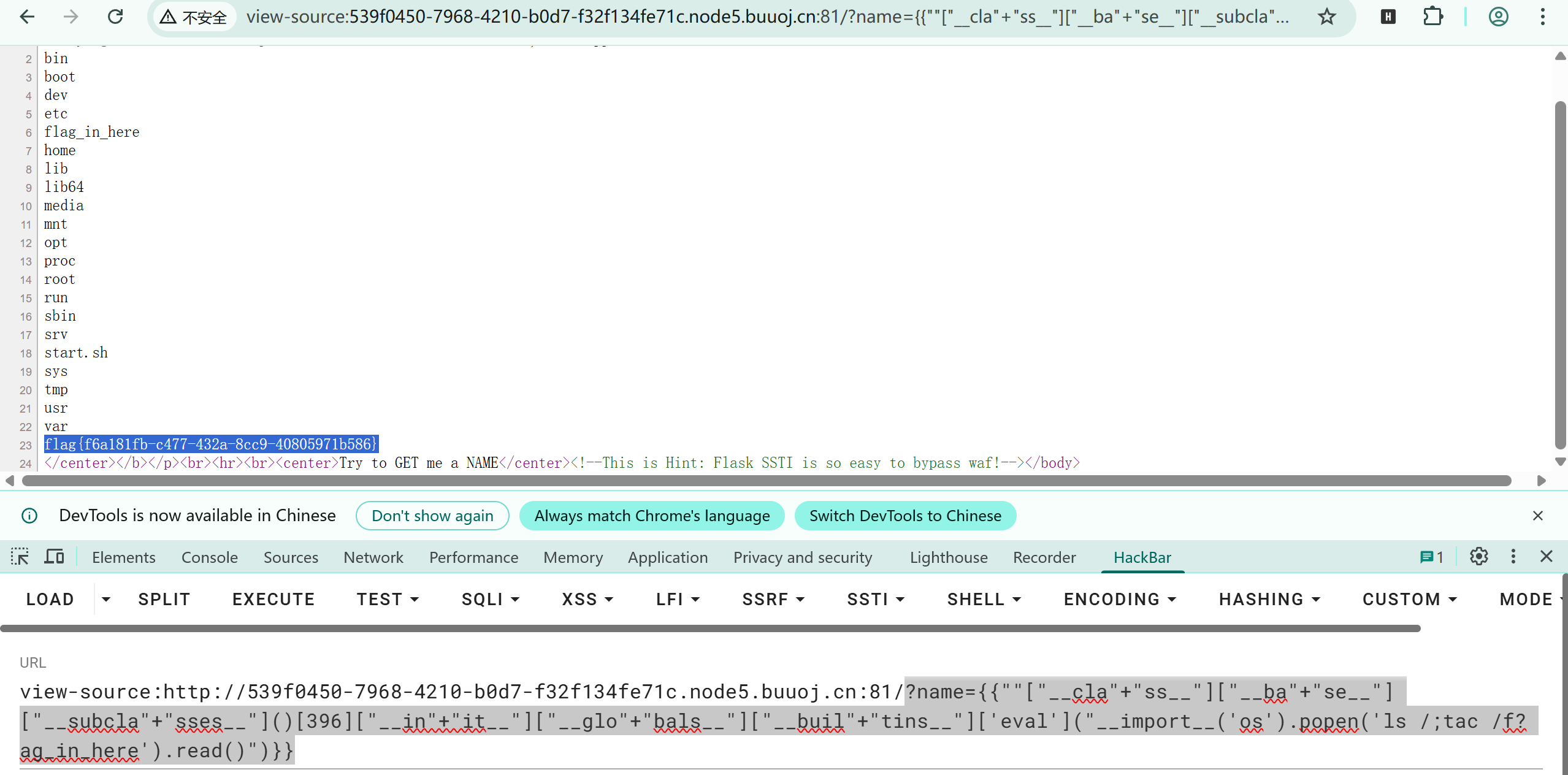Open the arrow next to LOAD
Screen dimensions: 1568x775
point(106,599)
